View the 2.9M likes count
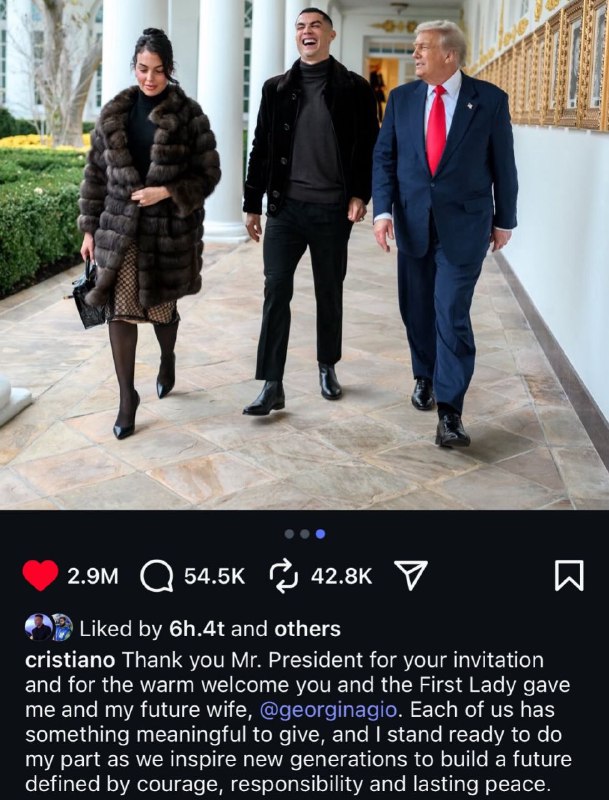 [93, 577]
